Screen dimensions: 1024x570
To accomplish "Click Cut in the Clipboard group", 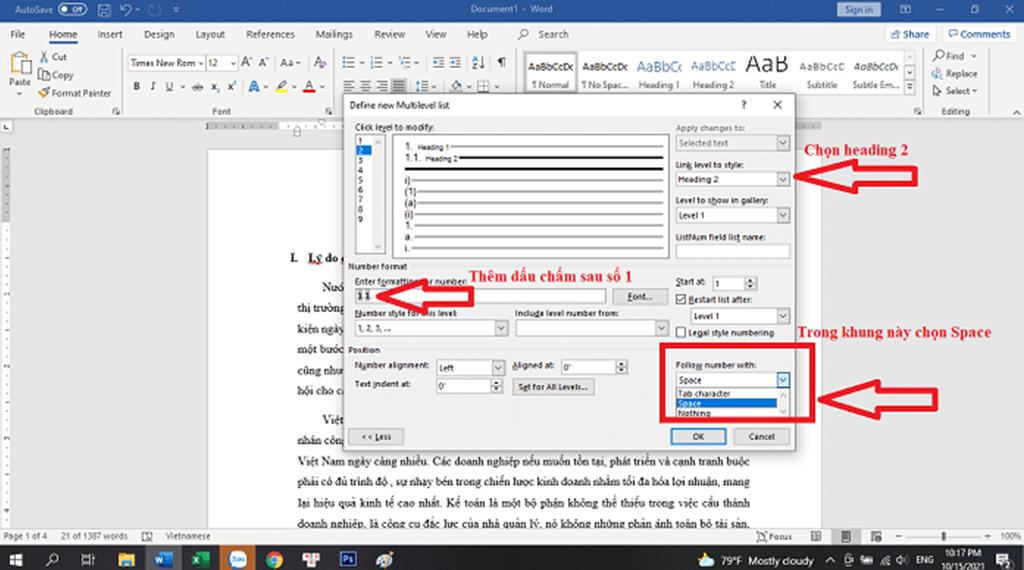I will [x=54, y=57].
